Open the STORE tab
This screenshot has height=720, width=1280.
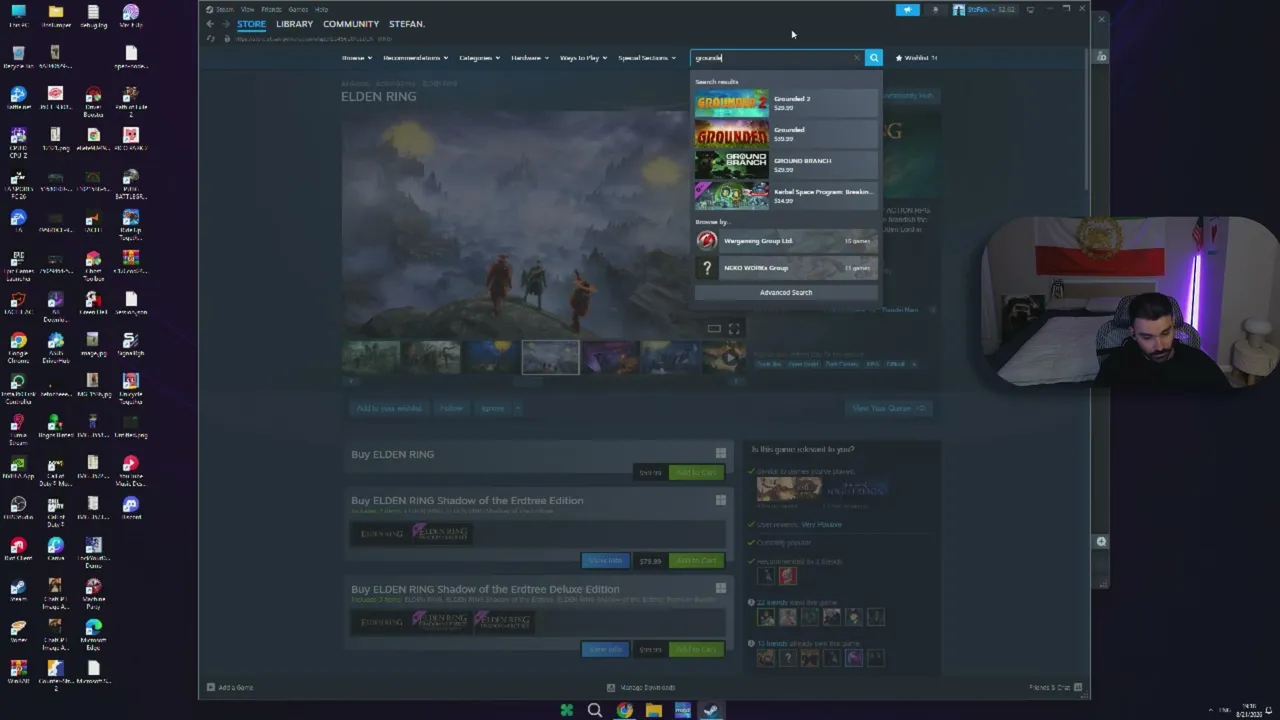click(251, 24)
